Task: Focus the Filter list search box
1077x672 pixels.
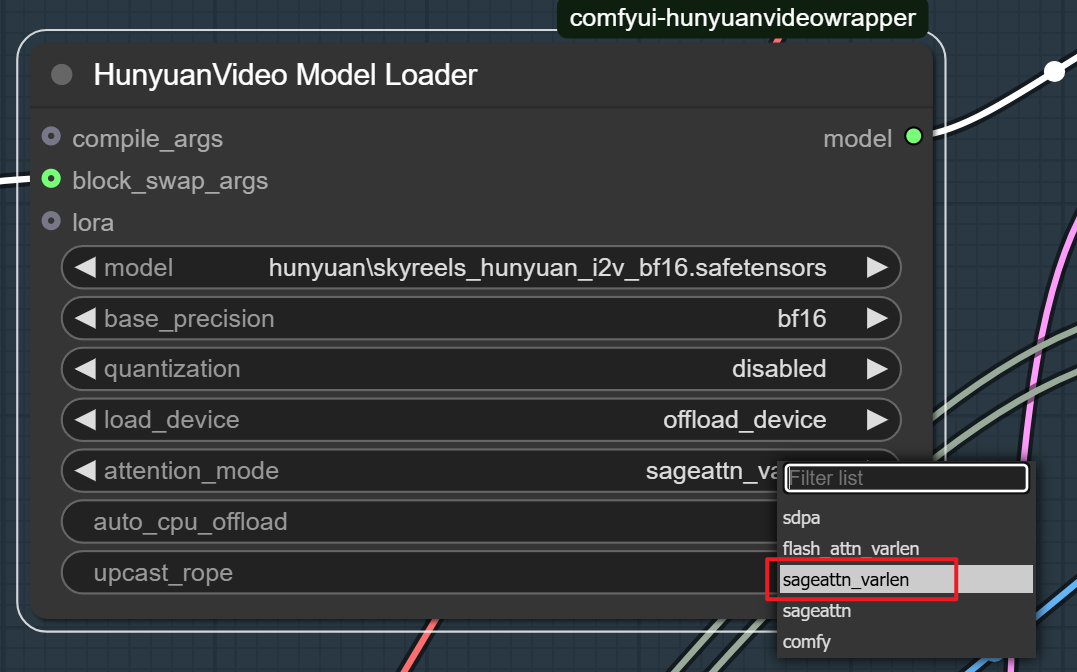Action: coord(907,478)
